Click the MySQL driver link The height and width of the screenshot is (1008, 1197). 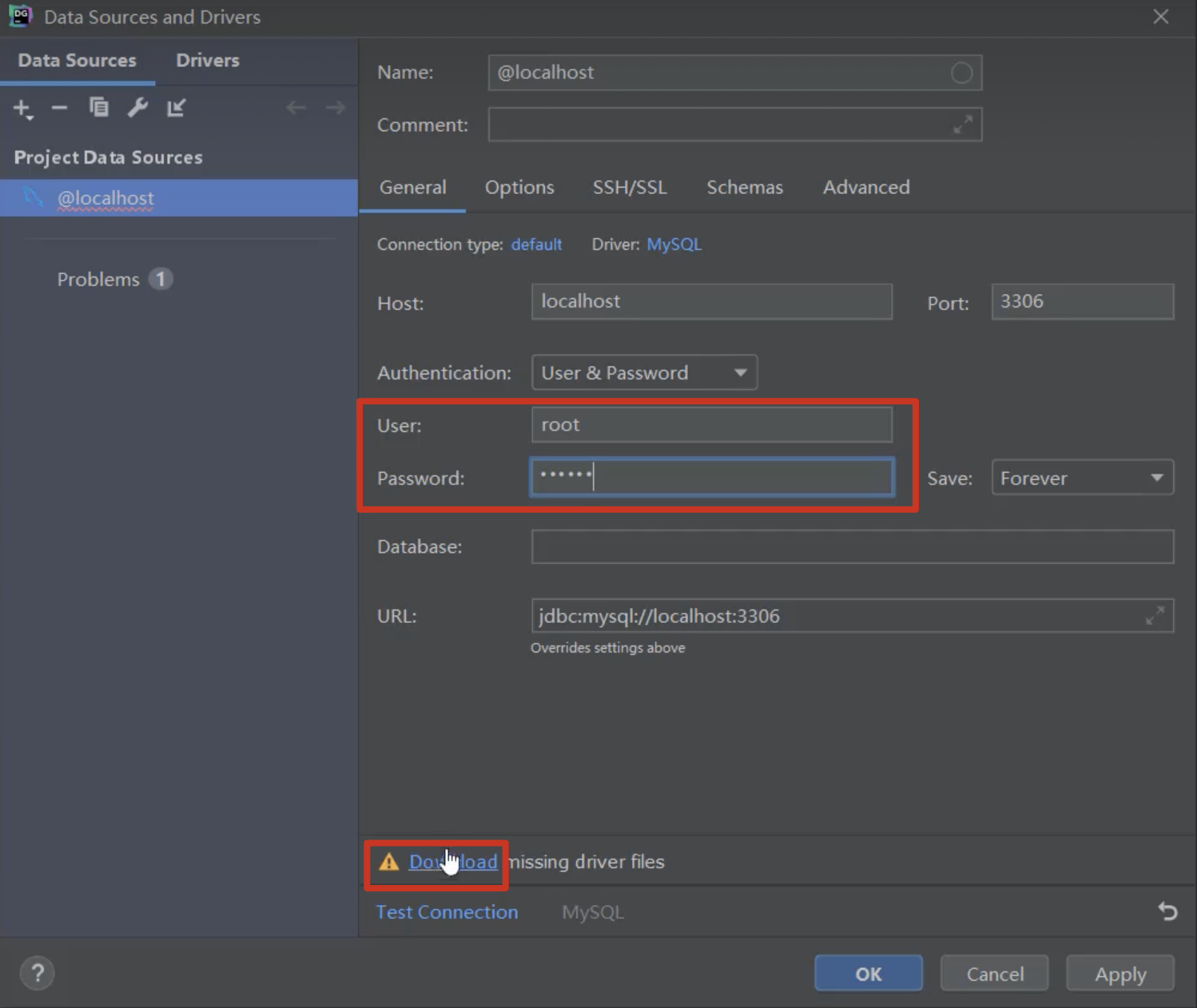coord(674,244)
